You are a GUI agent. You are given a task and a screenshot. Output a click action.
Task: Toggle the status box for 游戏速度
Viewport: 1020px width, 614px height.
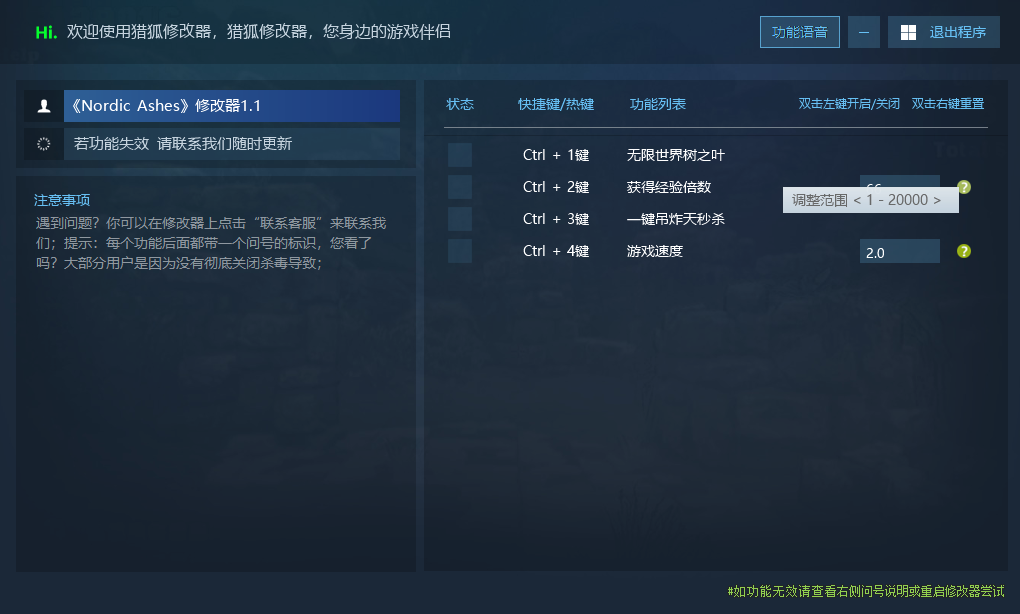460,251
